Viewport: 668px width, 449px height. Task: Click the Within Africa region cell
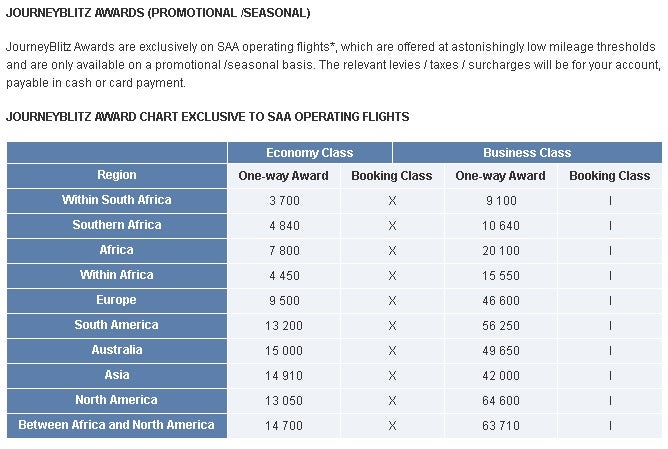pos(117,275)
